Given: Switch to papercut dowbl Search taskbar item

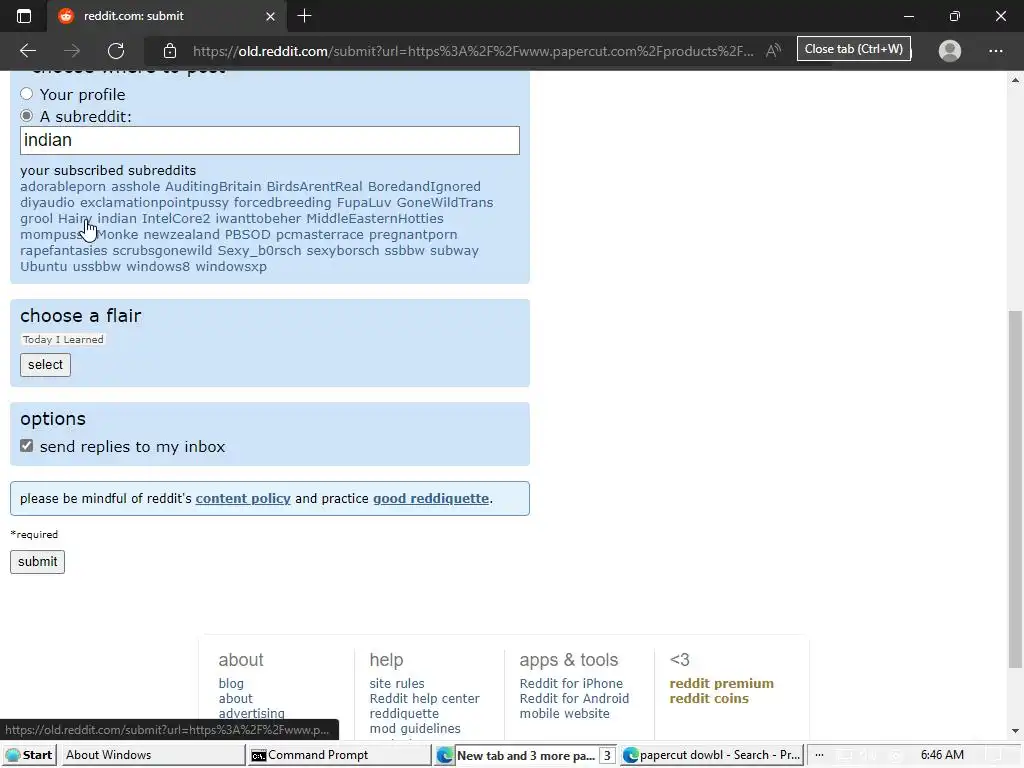Looking at the screenshot, I should (x=712, y=755).
